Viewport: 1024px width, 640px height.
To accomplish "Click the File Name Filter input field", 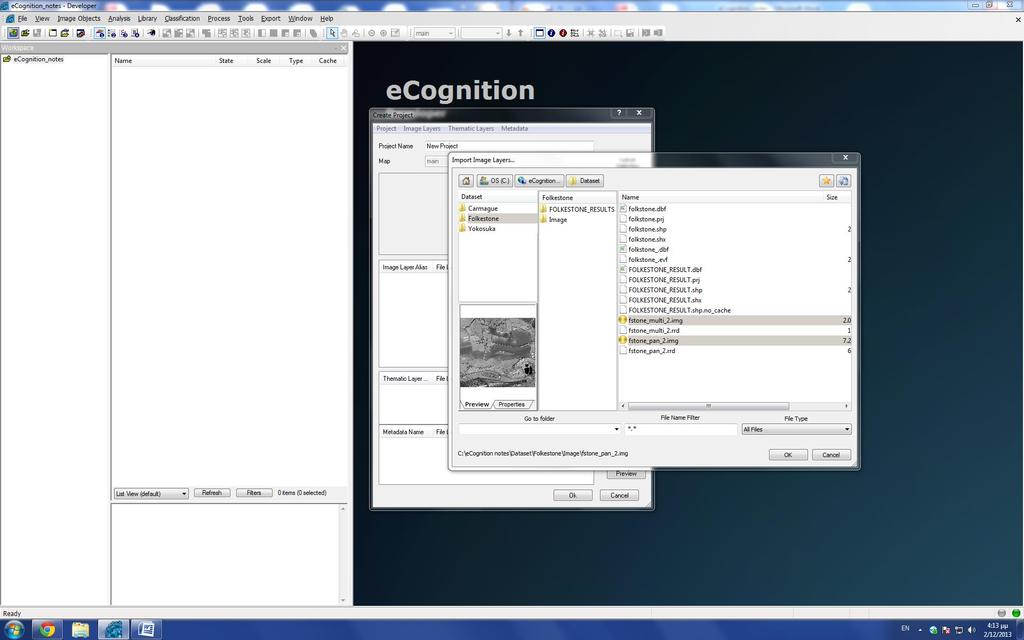I will 681,429.
